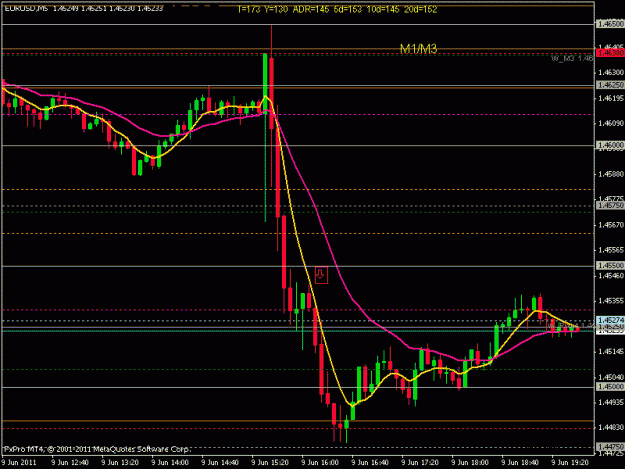The height and width of the screenshot is (469, 625).
Task: Click the 9 Jun 2011 date label
Action: 19,463
